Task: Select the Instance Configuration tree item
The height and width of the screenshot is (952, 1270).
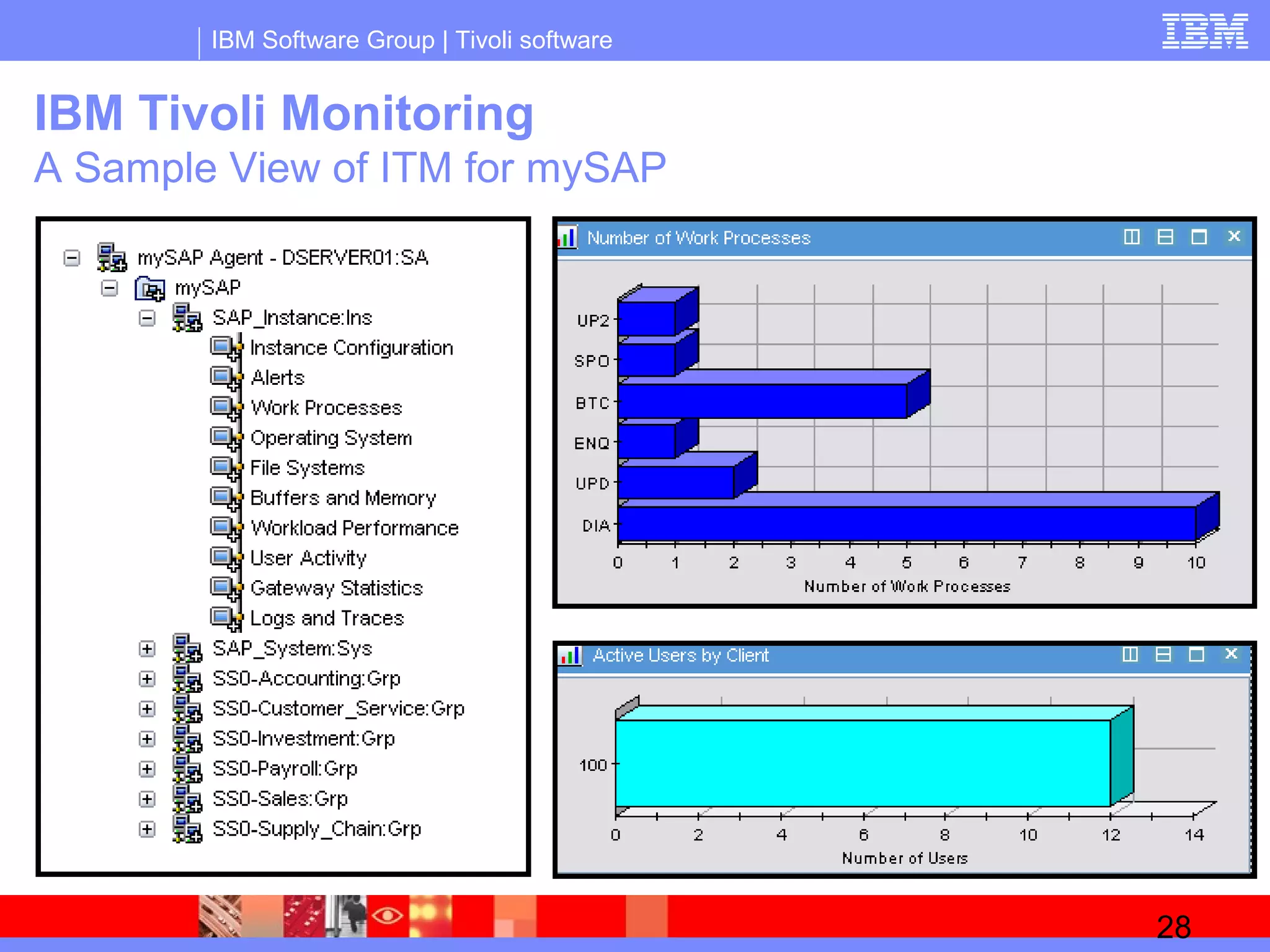Action: pyautogui.click(x=352, y=348)
